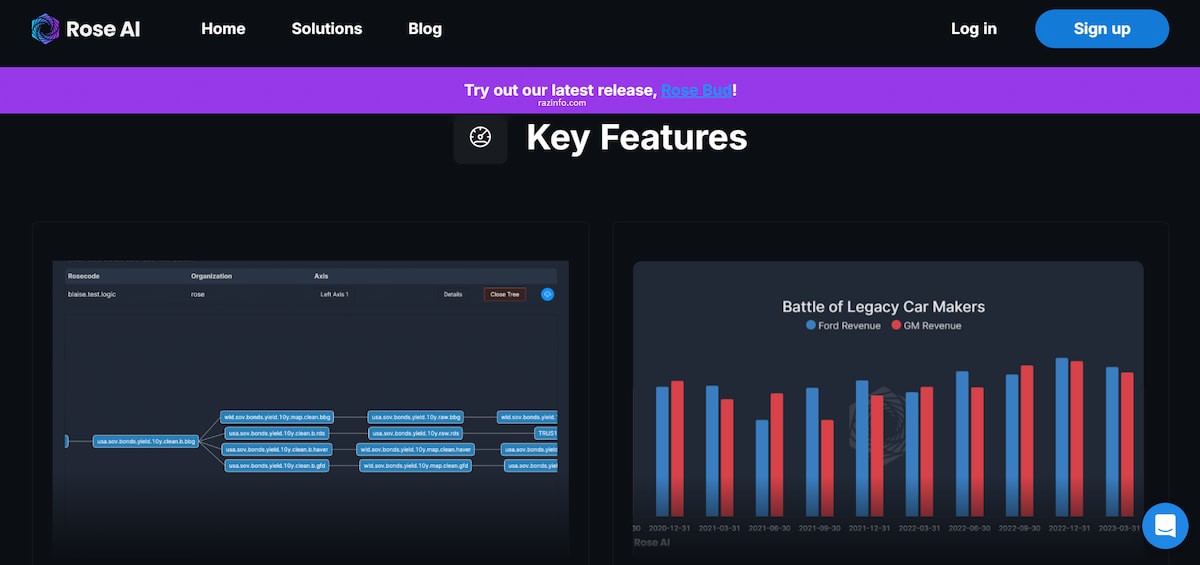Navigate to the Blog
Image resolution: width=1200 pixels, height=565 pixels.
pyautogui.click(x=425, y=29)
